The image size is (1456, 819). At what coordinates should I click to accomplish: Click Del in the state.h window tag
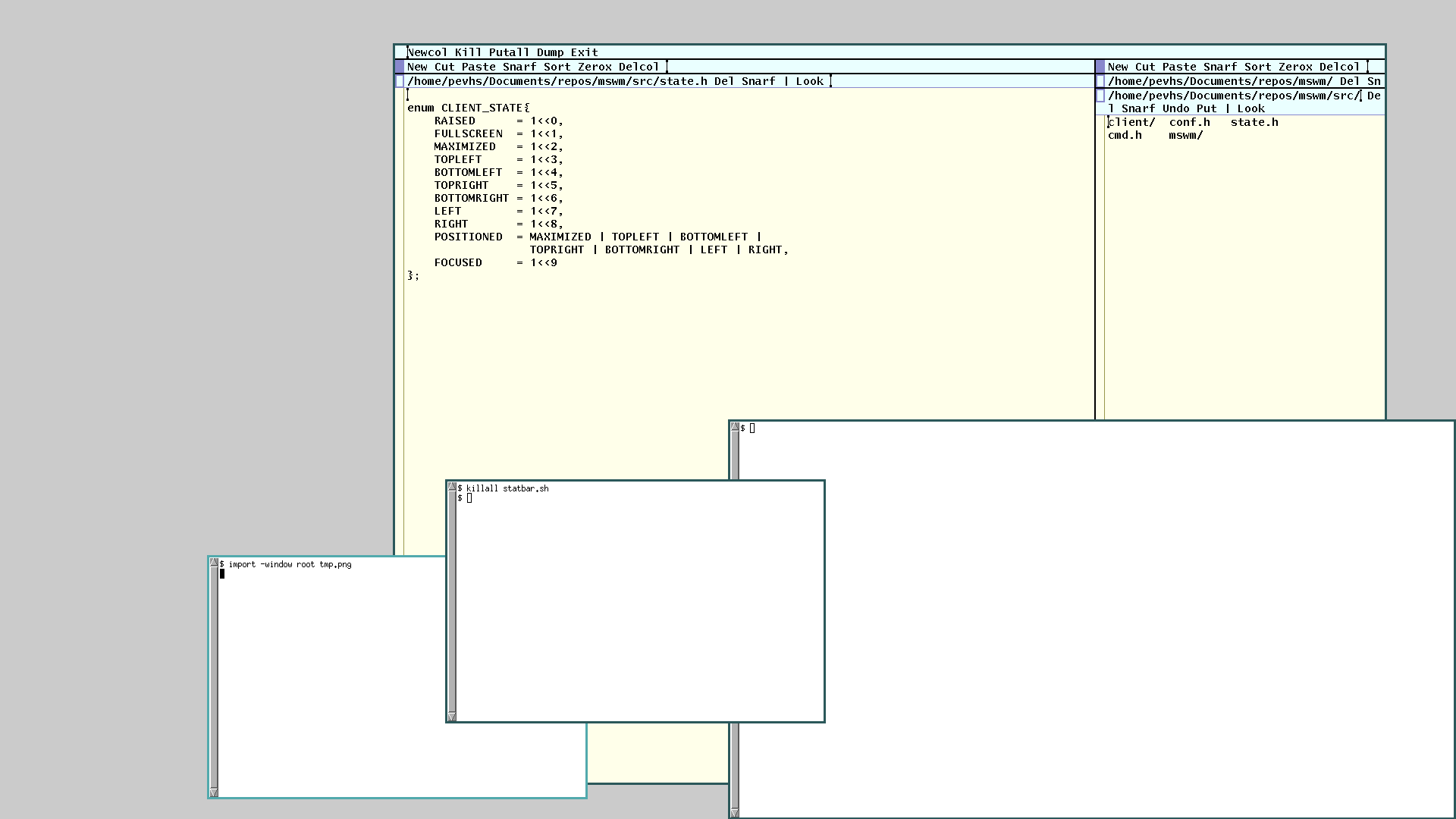pyautogui.click(x=723, y=81)
